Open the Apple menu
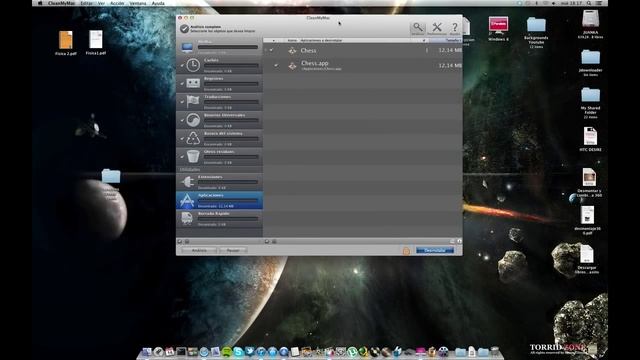This screenshot has width=640, height=360. [40, 3]
